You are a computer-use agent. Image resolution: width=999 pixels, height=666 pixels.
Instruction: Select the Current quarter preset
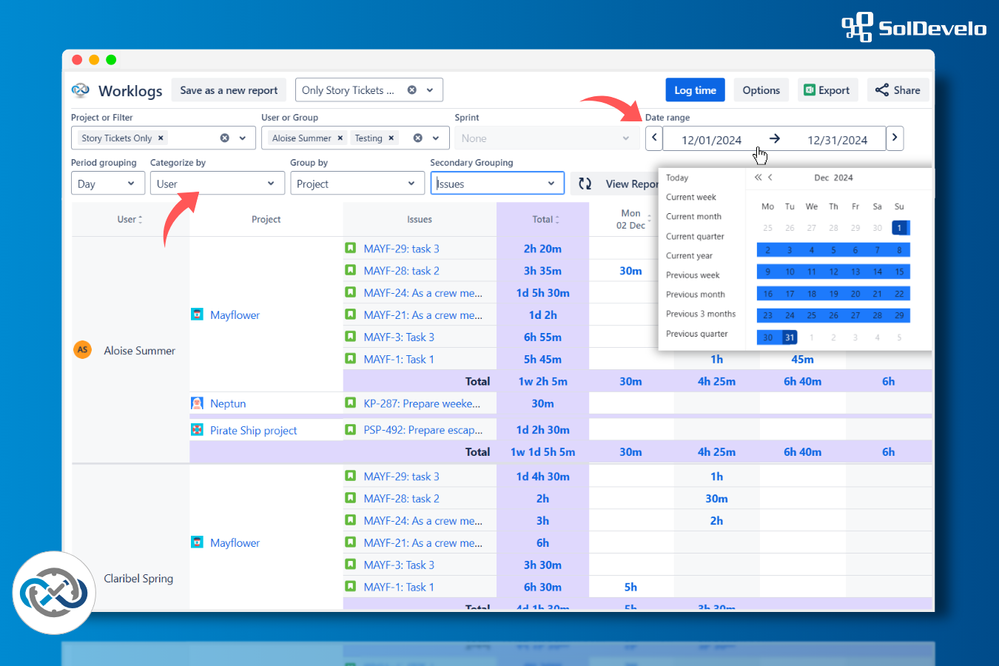point(694,236)
